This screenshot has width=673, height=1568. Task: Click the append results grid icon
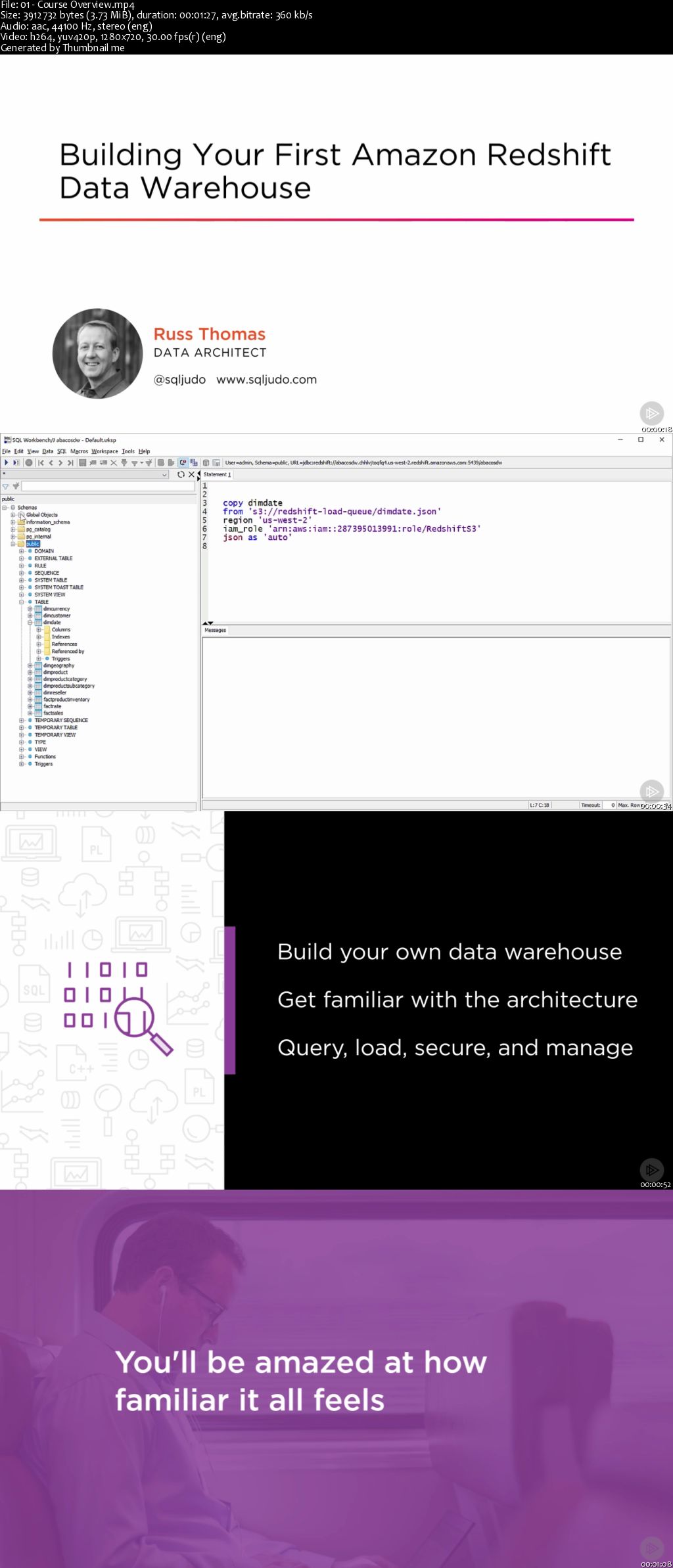[194, 462]
